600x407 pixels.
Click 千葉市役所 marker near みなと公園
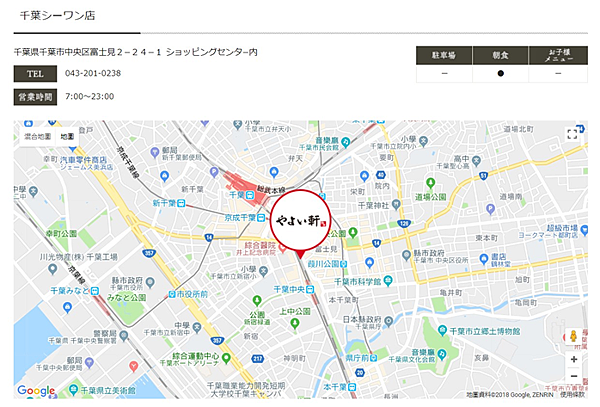click(x=150, y=282)
